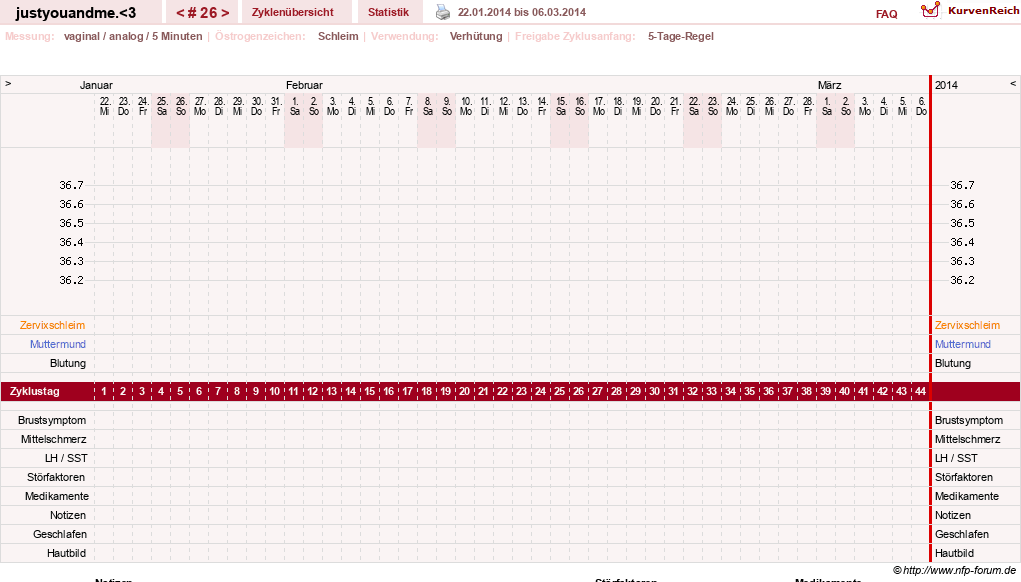Click the 'Verhütung' value text

click(x=476, y=36)
